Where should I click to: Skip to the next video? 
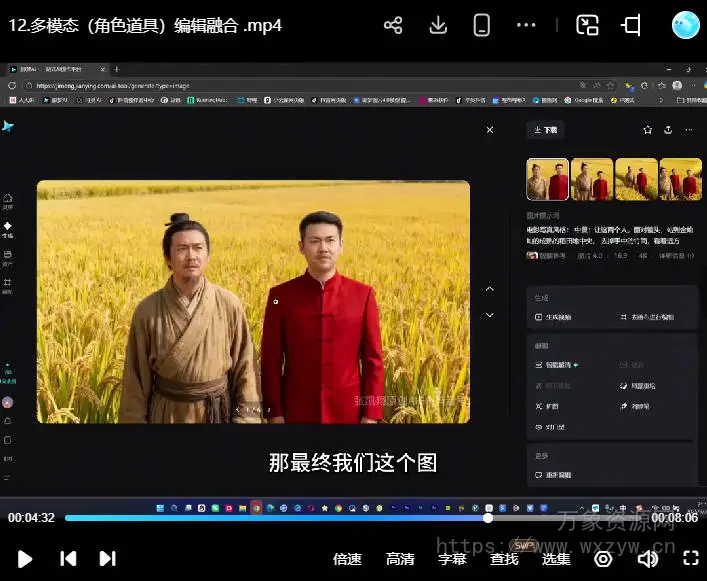(x=107, y=559)
